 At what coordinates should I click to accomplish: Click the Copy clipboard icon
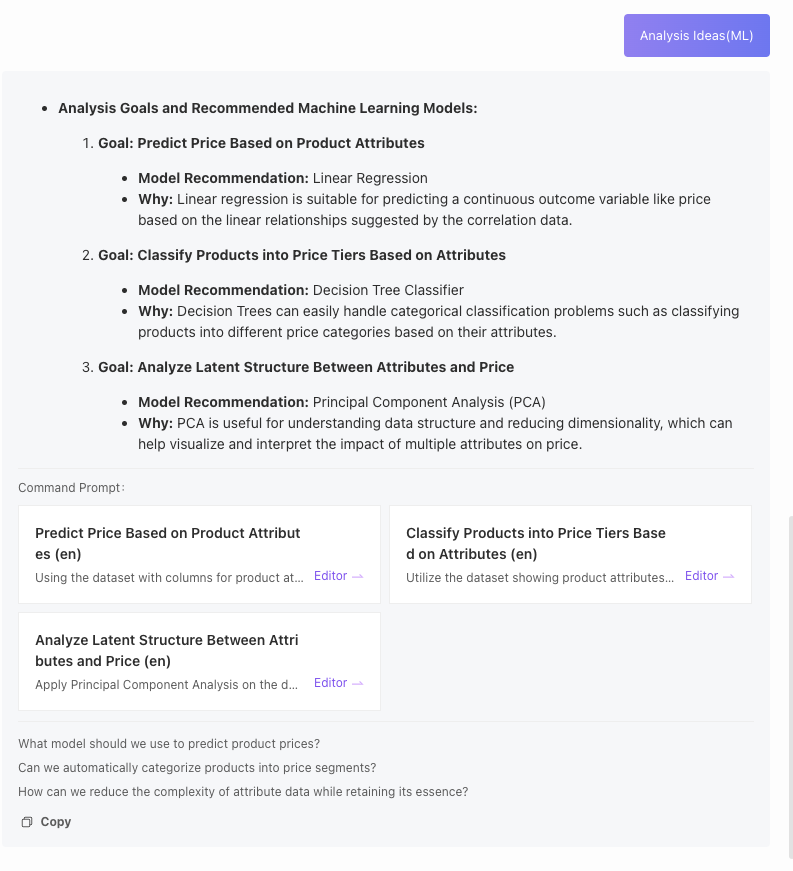(27, 822)
